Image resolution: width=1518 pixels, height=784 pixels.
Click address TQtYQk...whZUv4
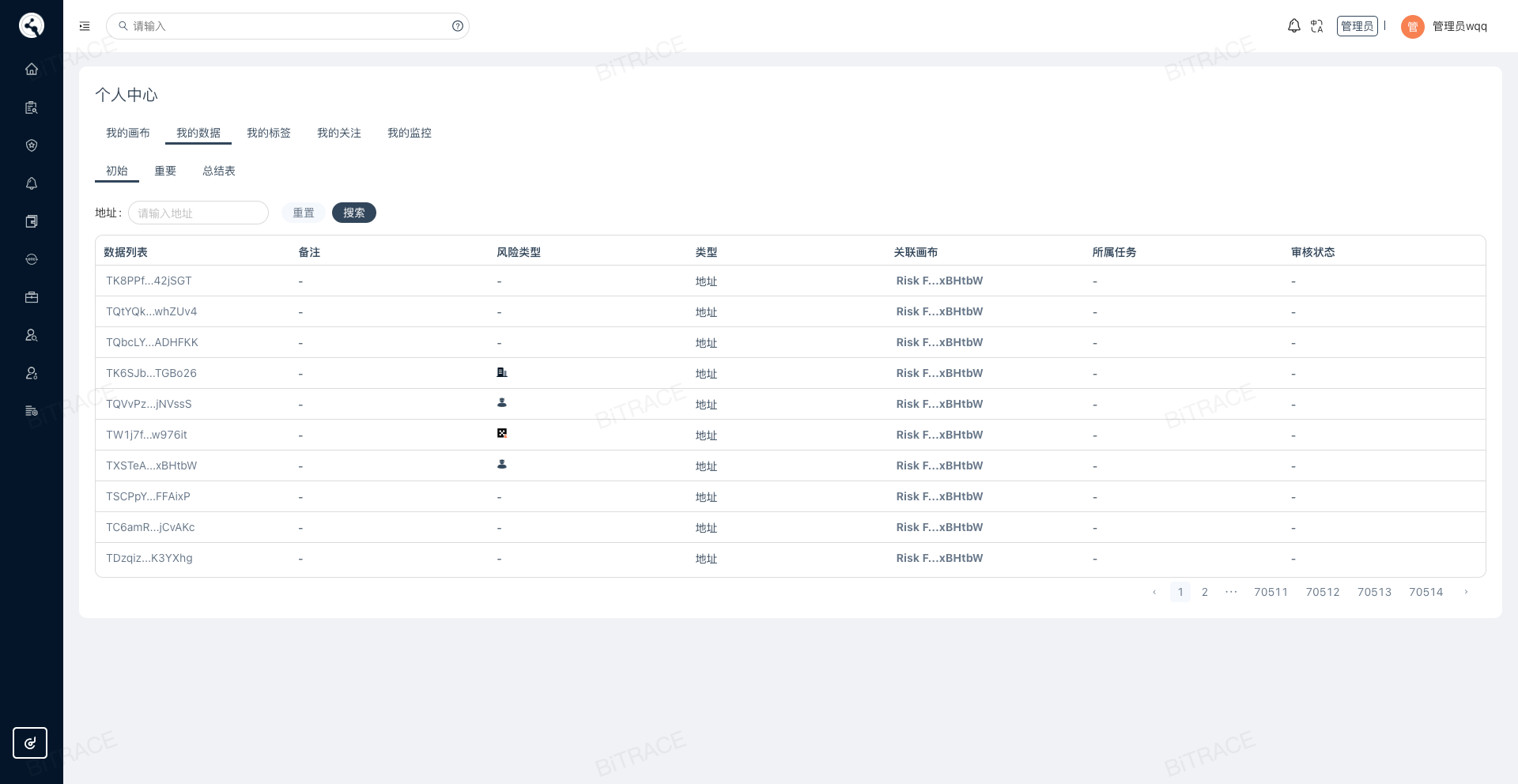pos(152,311)
